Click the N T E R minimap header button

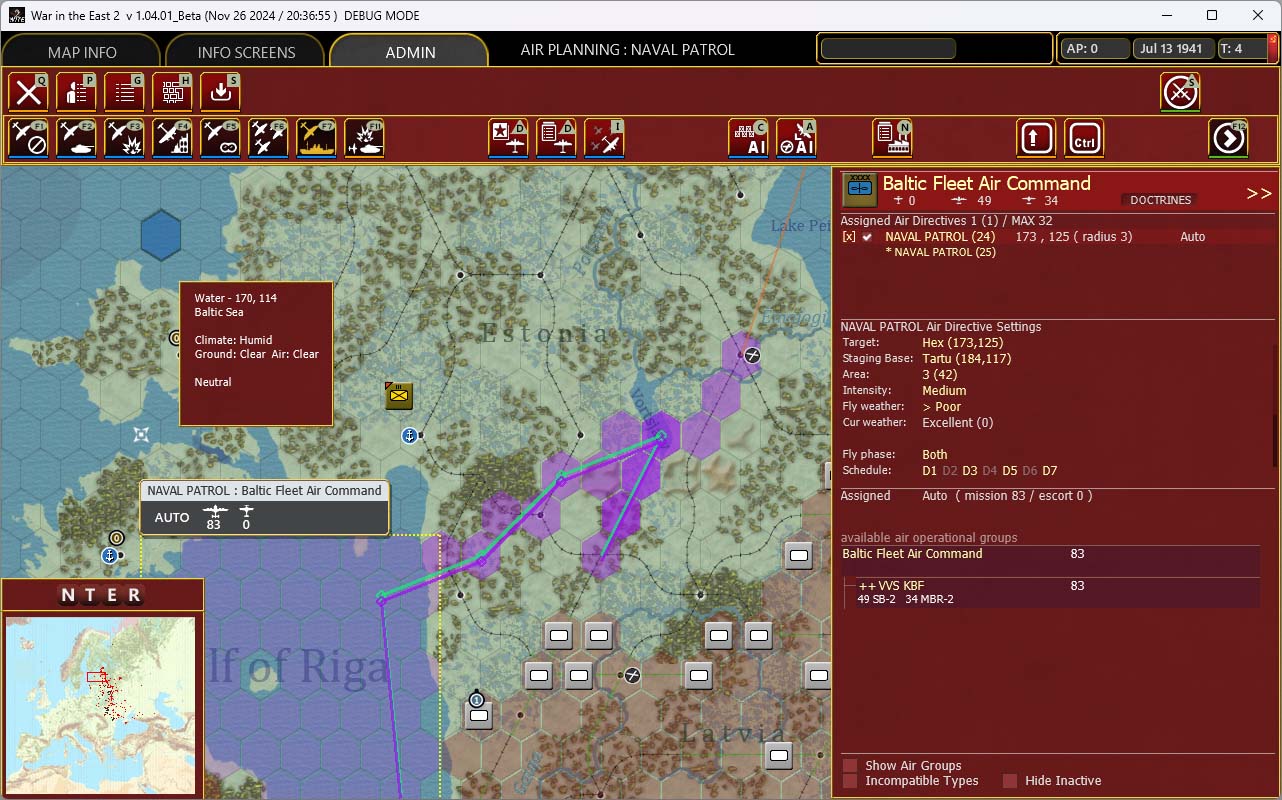[x=102, y=596]
